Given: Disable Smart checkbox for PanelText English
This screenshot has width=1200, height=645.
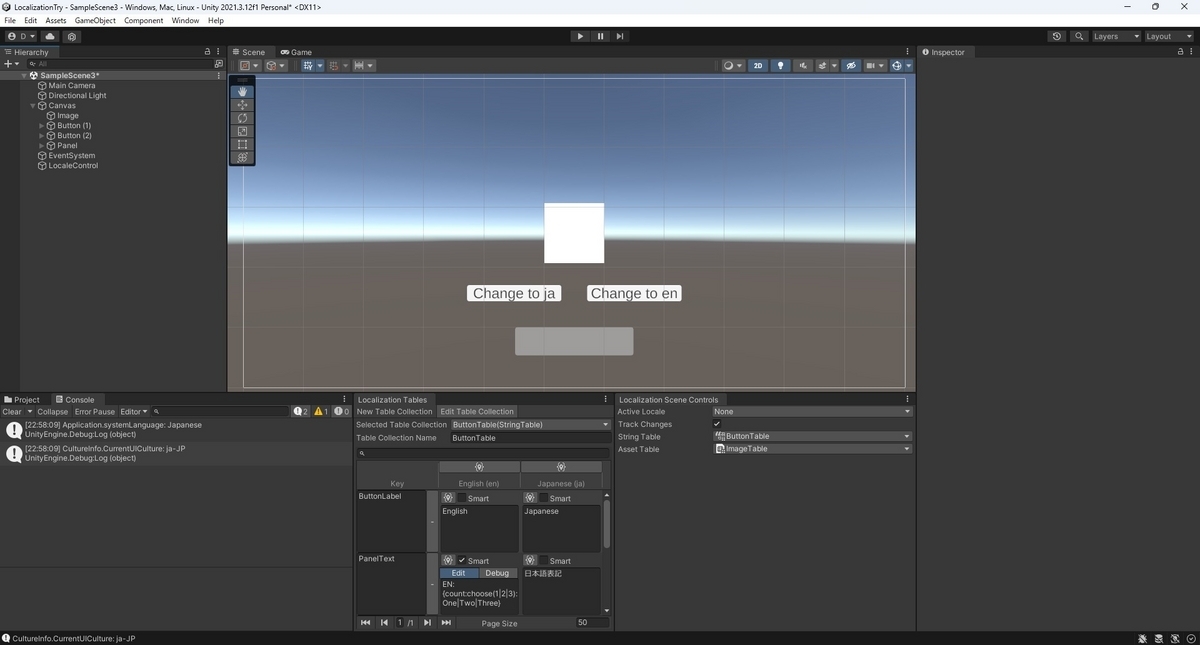Looking at the screenshot, I should click(x=462, y=561).
